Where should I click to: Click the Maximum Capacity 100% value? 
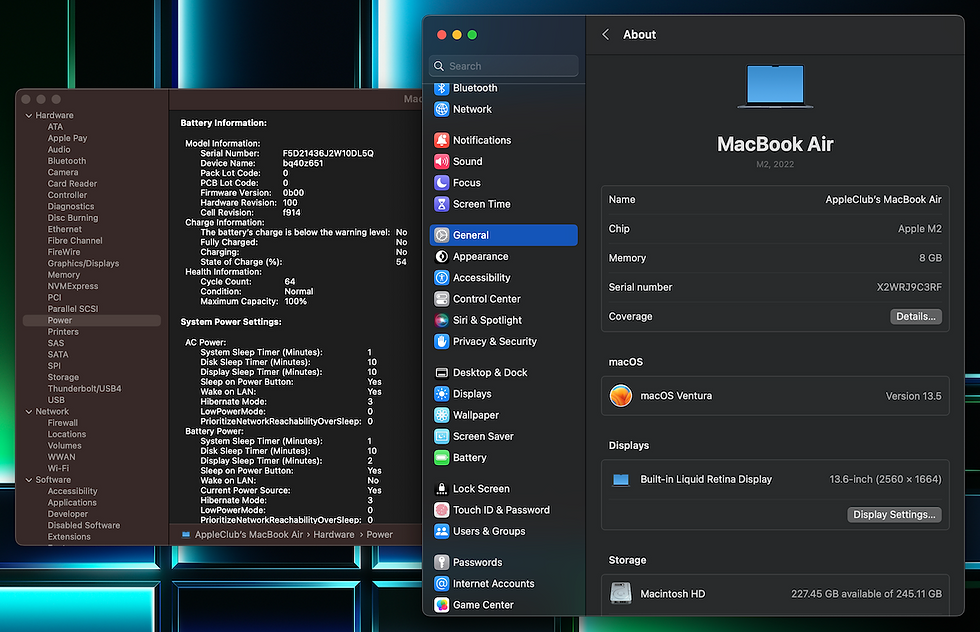(x=296, y=301)
